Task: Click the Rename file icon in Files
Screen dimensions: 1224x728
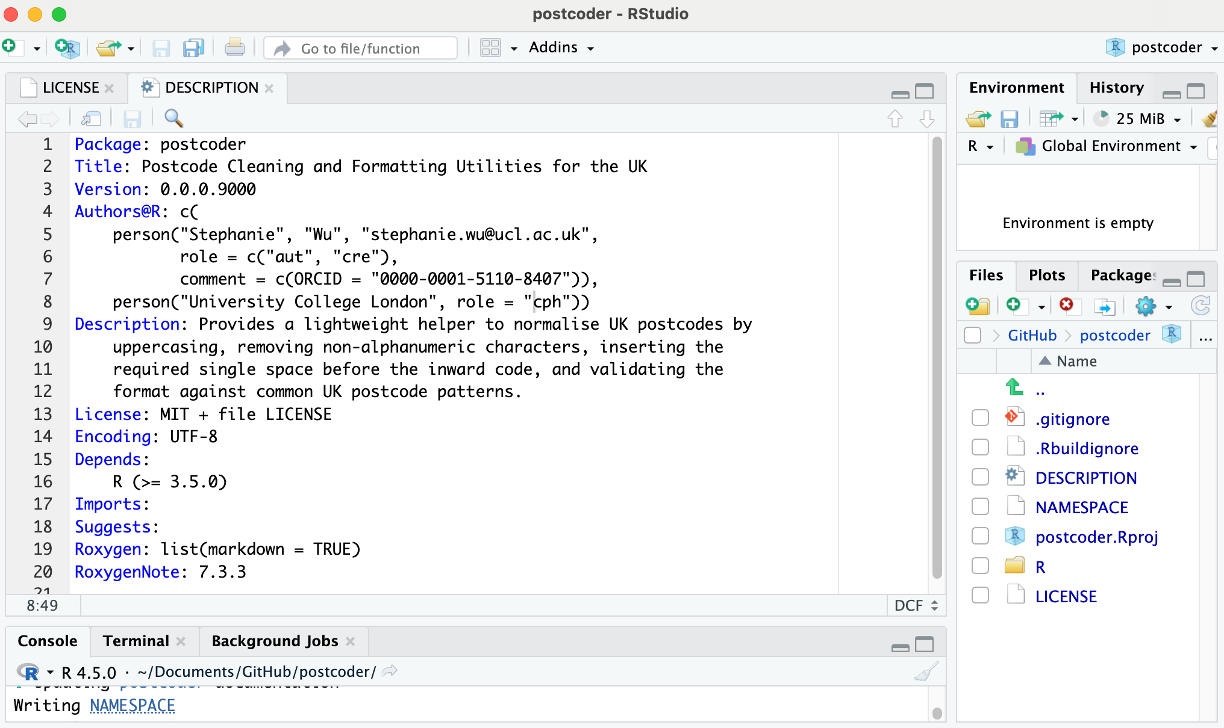Action: point(1104,306)
